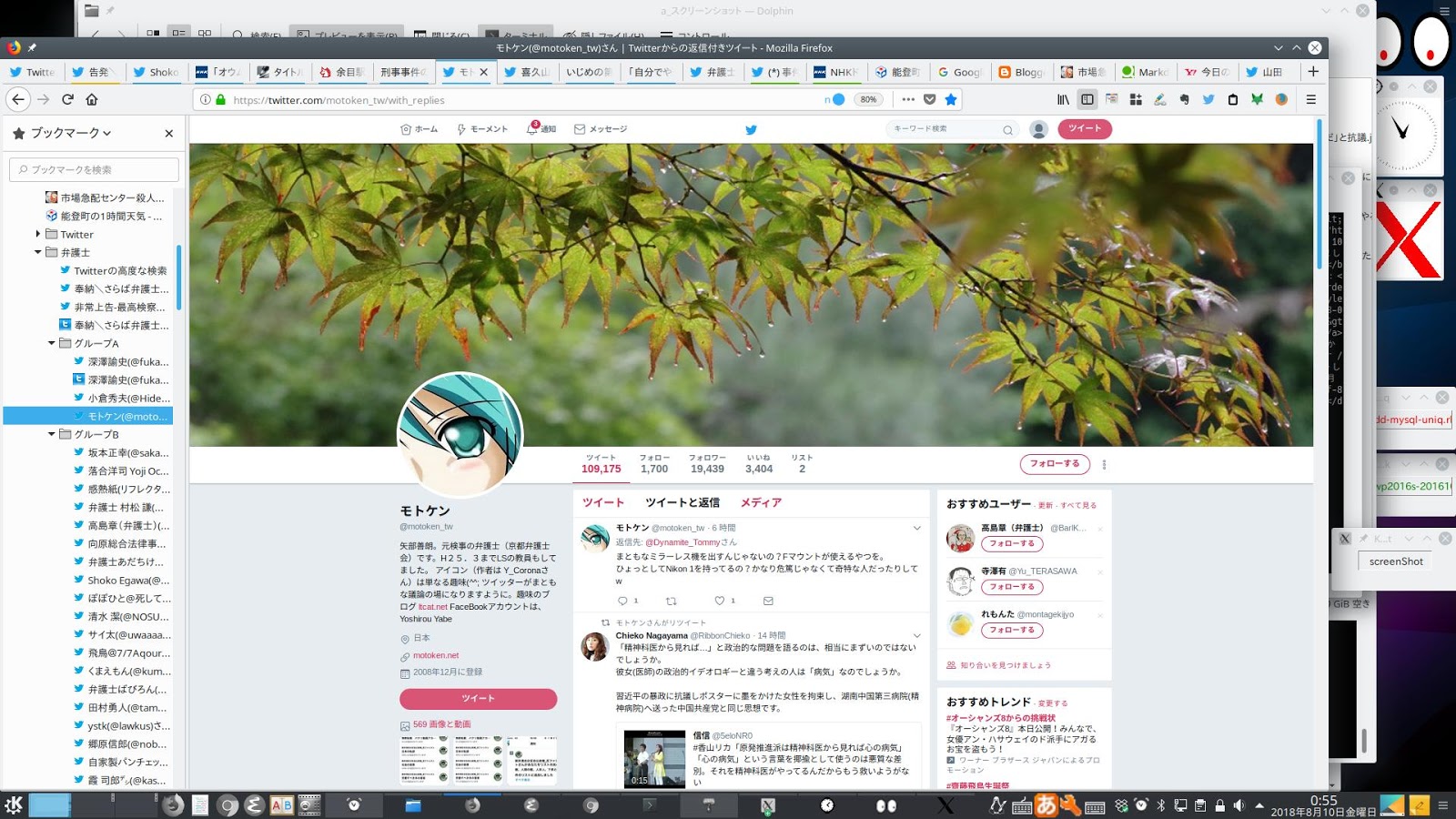
Task: Click the pink ツイート button under profile
Action: [x=478, y=698]
